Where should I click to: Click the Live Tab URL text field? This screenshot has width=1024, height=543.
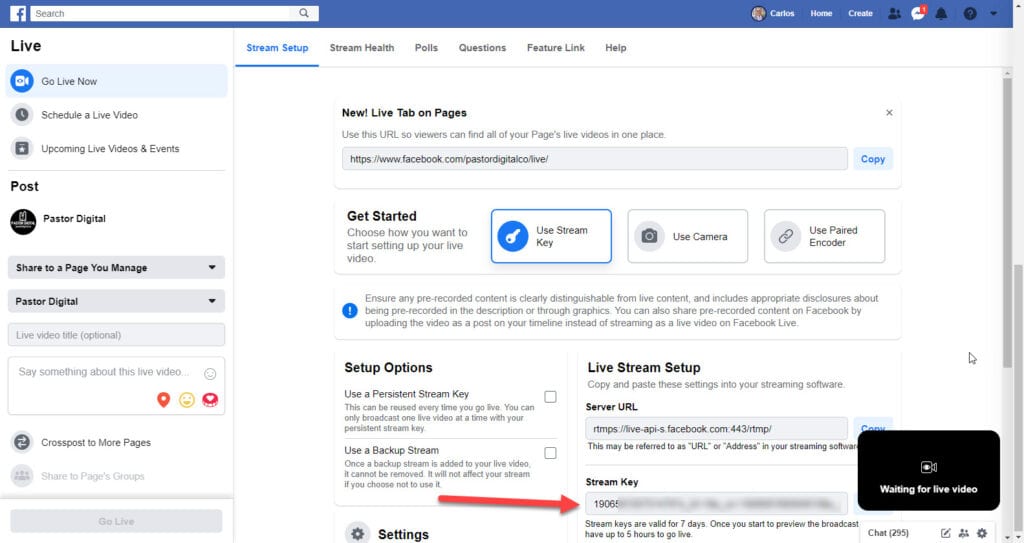pos(594,159)
